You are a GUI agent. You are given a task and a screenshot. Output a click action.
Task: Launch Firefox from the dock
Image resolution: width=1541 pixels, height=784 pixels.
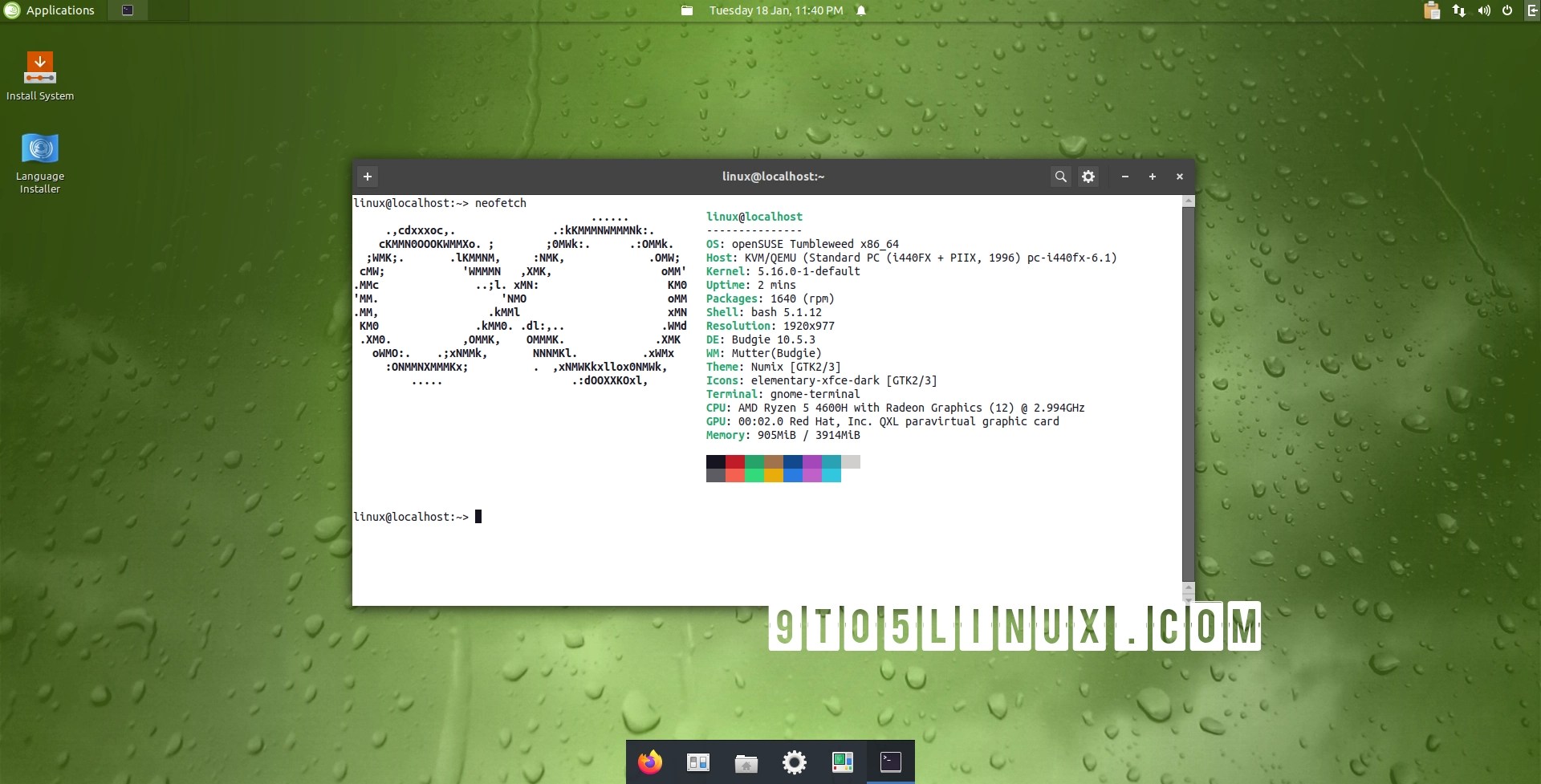point(650,762)
